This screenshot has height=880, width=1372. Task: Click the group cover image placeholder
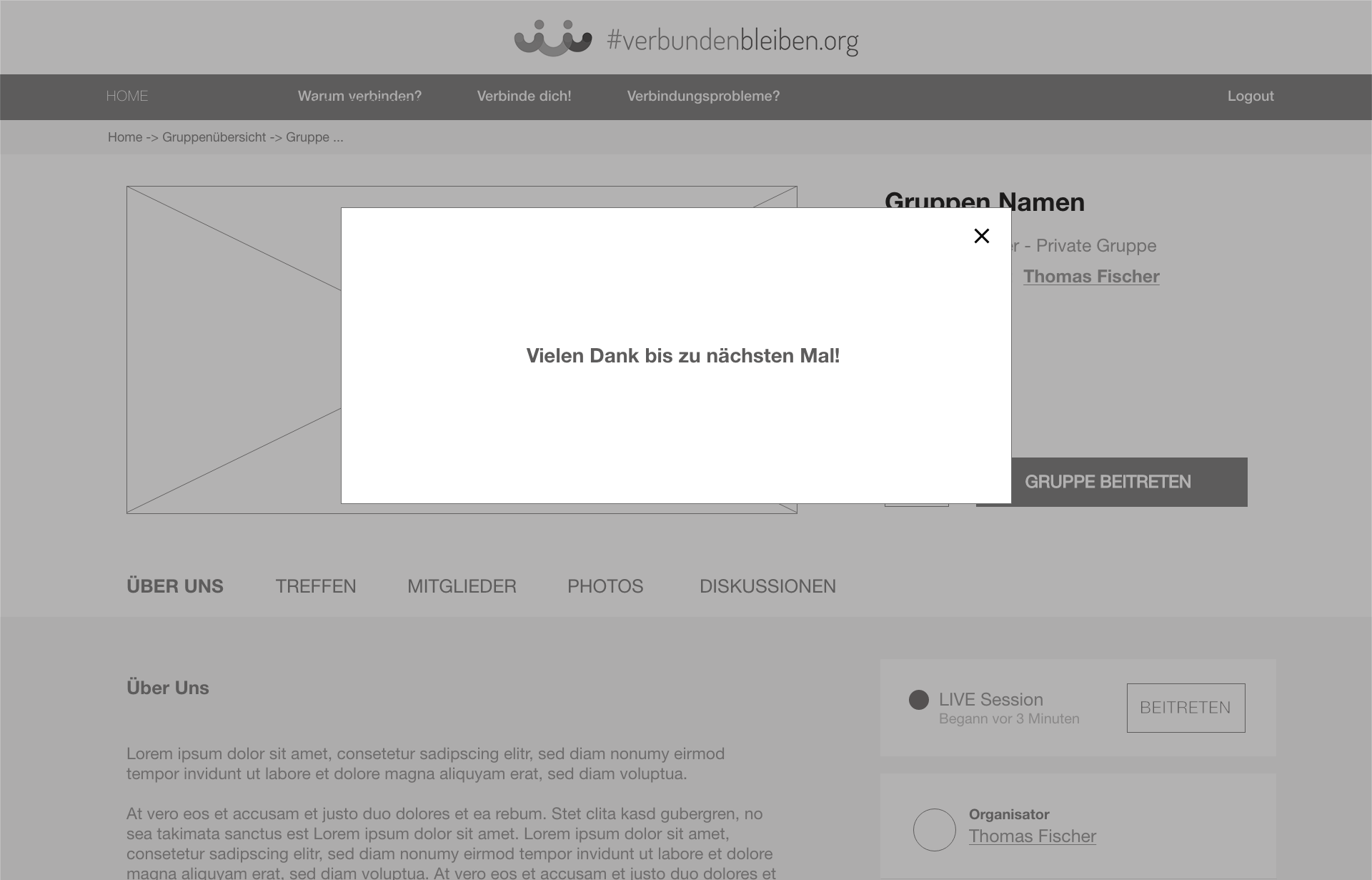click(x=233, y=350)
